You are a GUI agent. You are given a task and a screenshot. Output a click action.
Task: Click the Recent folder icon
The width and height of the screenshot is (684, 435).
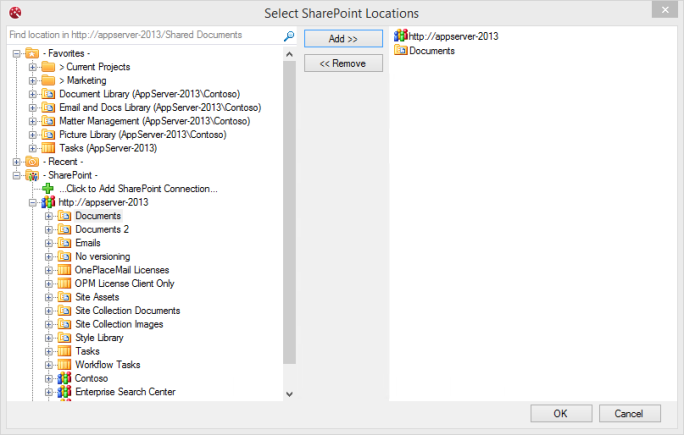pyautogui.click(x=32, y=161)
